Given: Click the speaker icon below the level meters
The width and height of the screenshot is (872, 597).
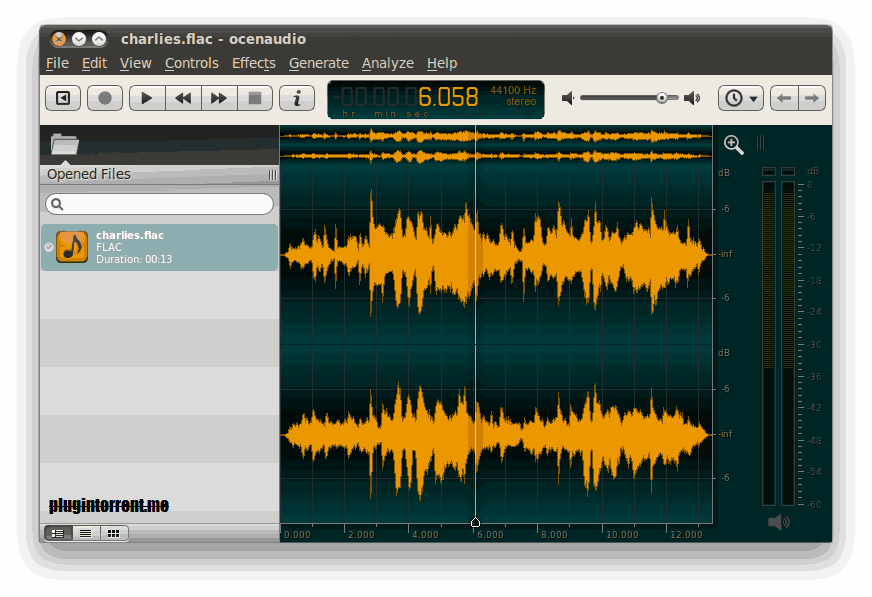Looking at the screenshot, I should point(779,522).
